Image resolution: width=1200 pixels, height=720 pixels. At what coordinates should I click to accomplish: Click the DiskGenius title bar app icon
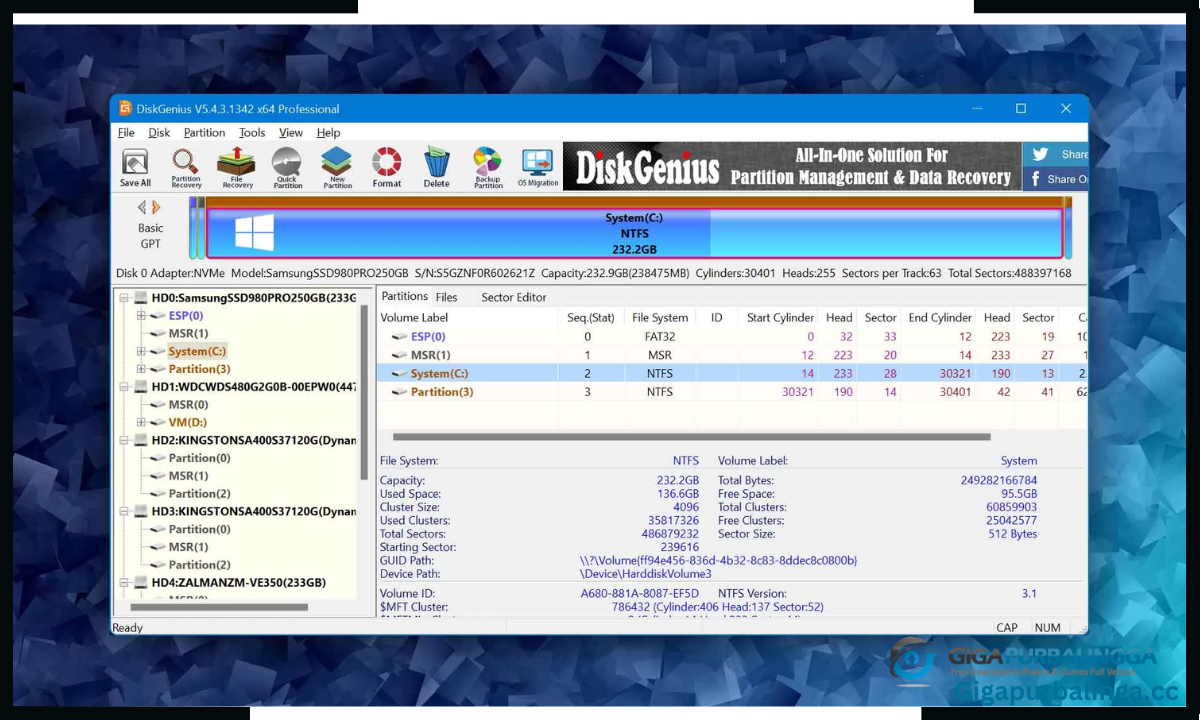point(126,108)
